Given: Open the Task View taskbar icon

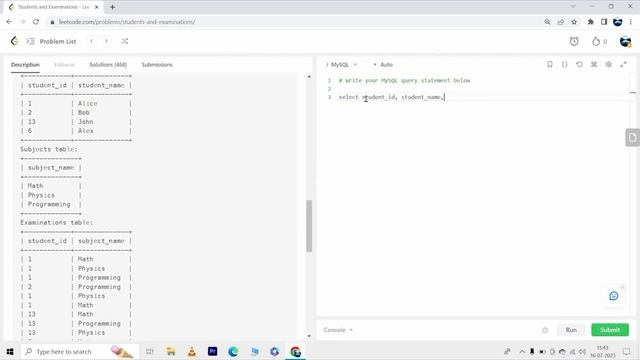Looking at the screenshot, I should 150,351.
